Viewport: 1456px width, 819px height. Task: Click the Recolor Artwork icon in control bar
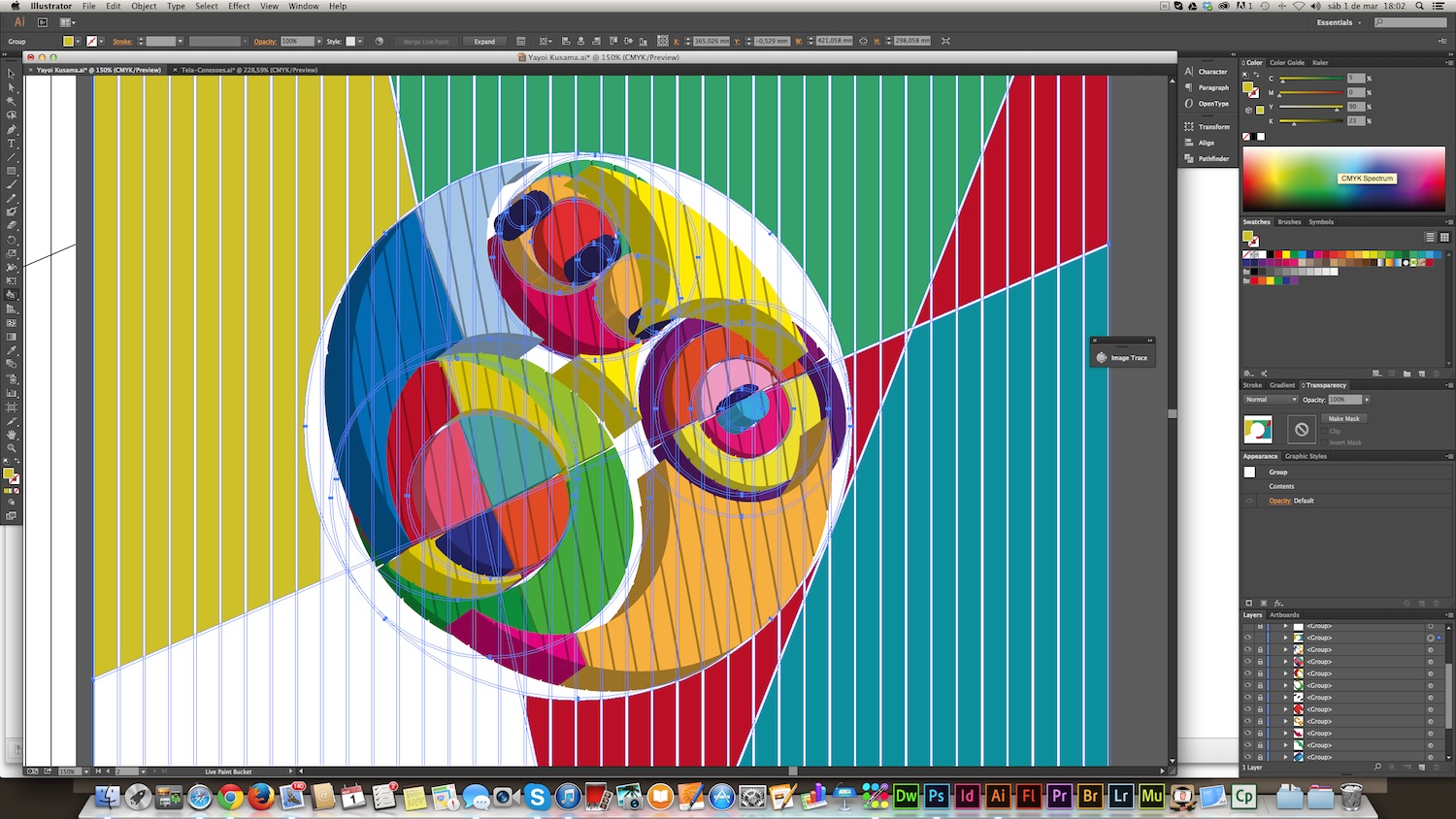[380, 42]
